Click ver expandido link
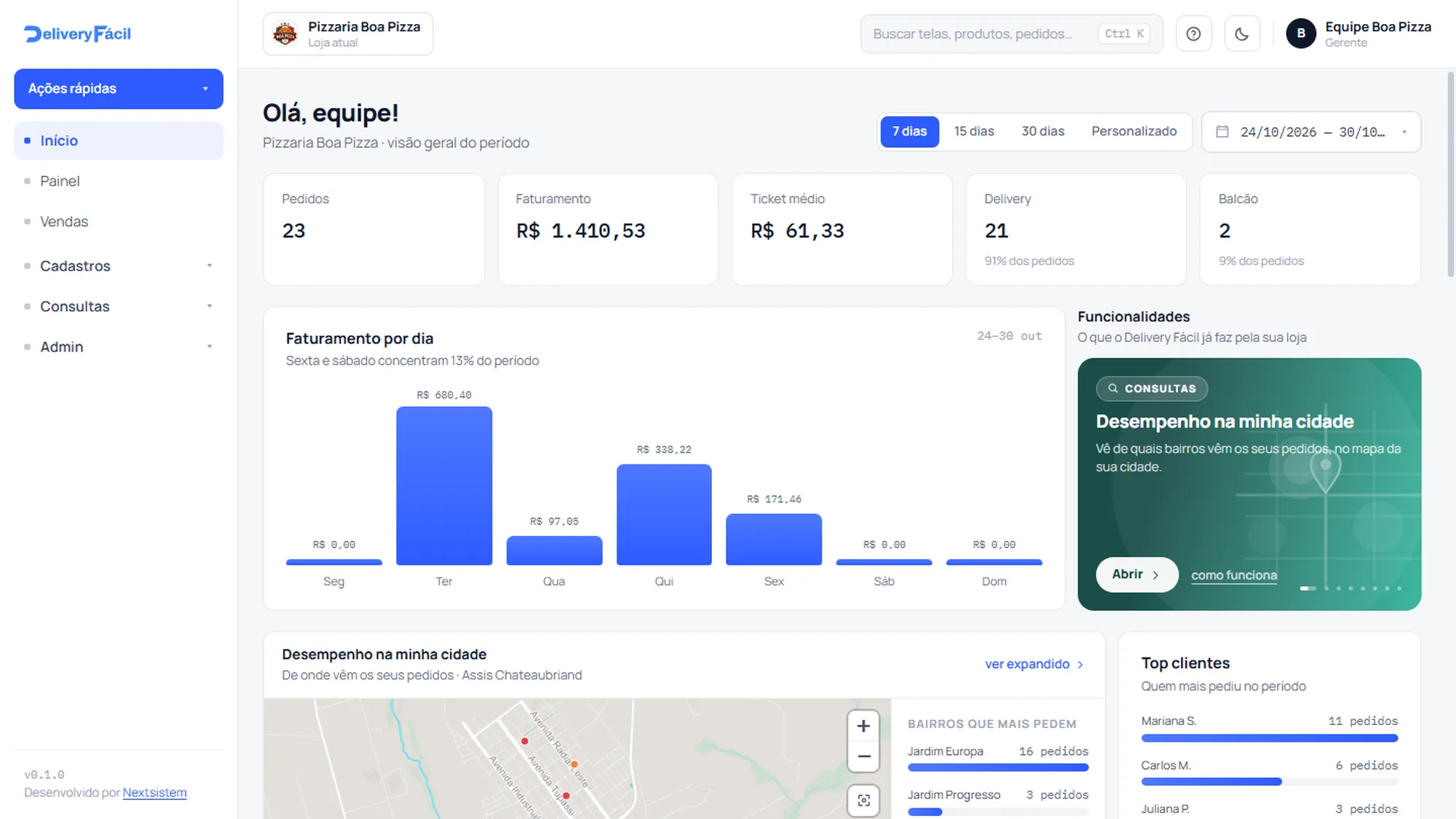The height and width of the screenshot is (819, 1456). (1034, 664)
